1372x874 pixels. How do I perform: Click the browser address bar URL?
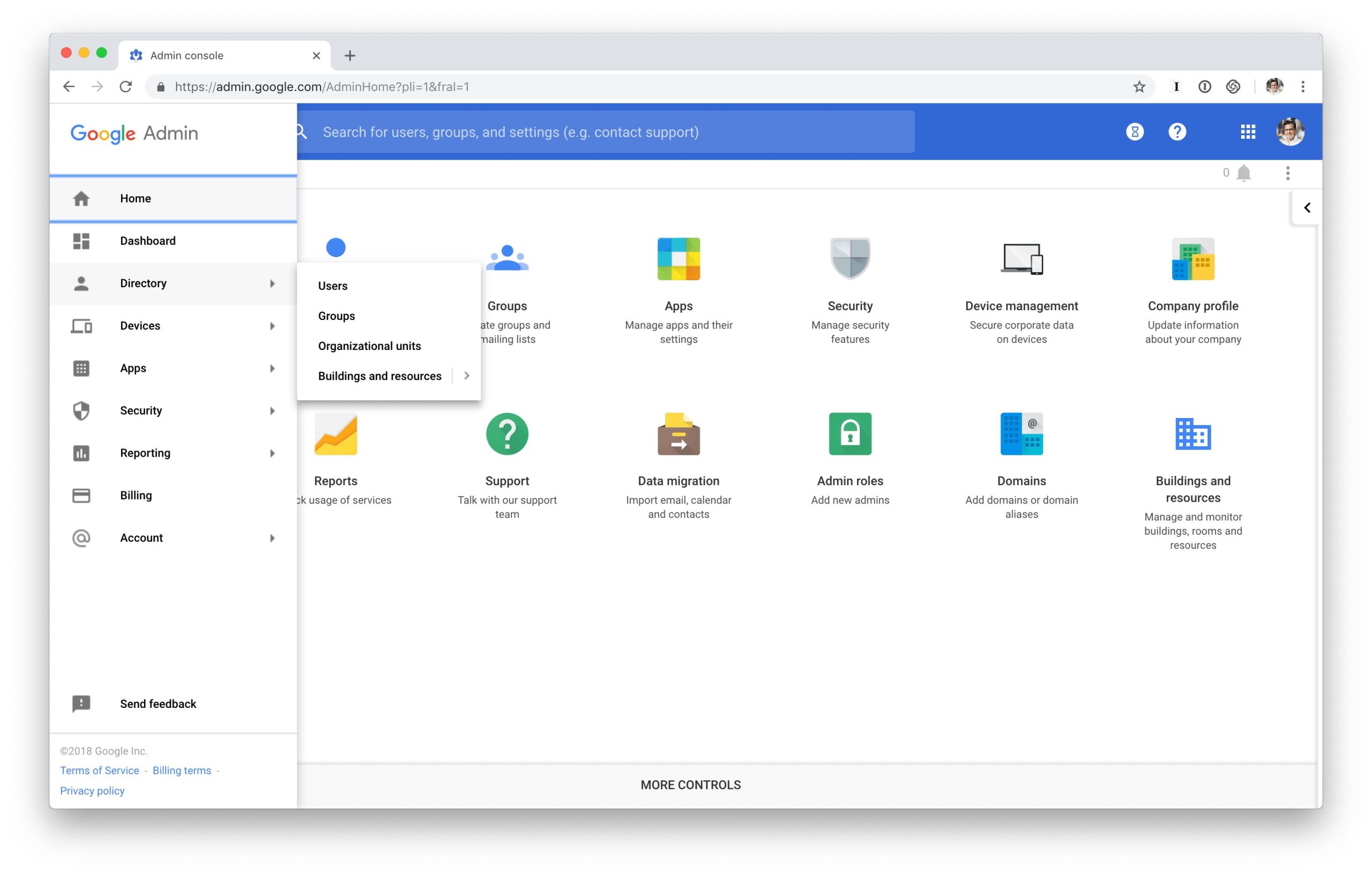[322, 87]
